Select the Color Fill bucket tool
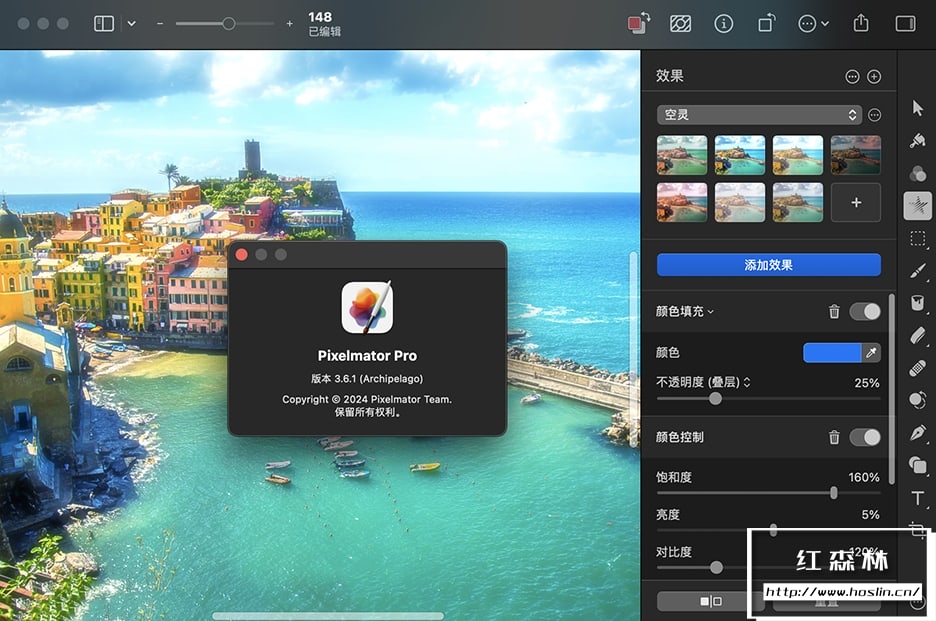936x621 pixels. [x=917, y=303]
